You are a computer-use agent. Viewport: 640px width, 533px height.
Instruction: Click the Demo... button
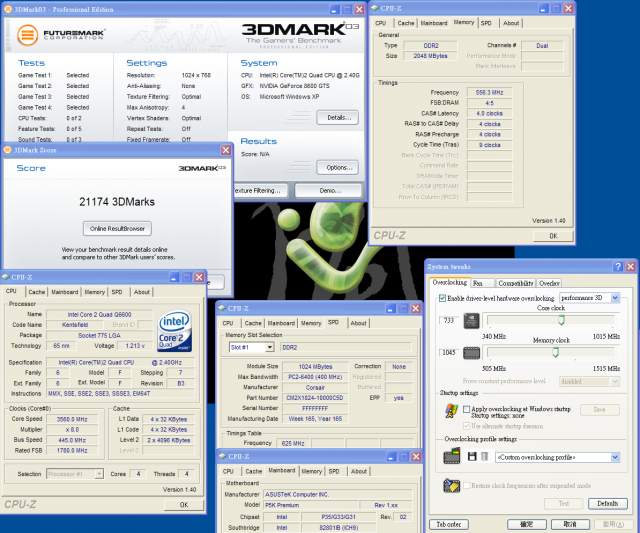[329, 191]
